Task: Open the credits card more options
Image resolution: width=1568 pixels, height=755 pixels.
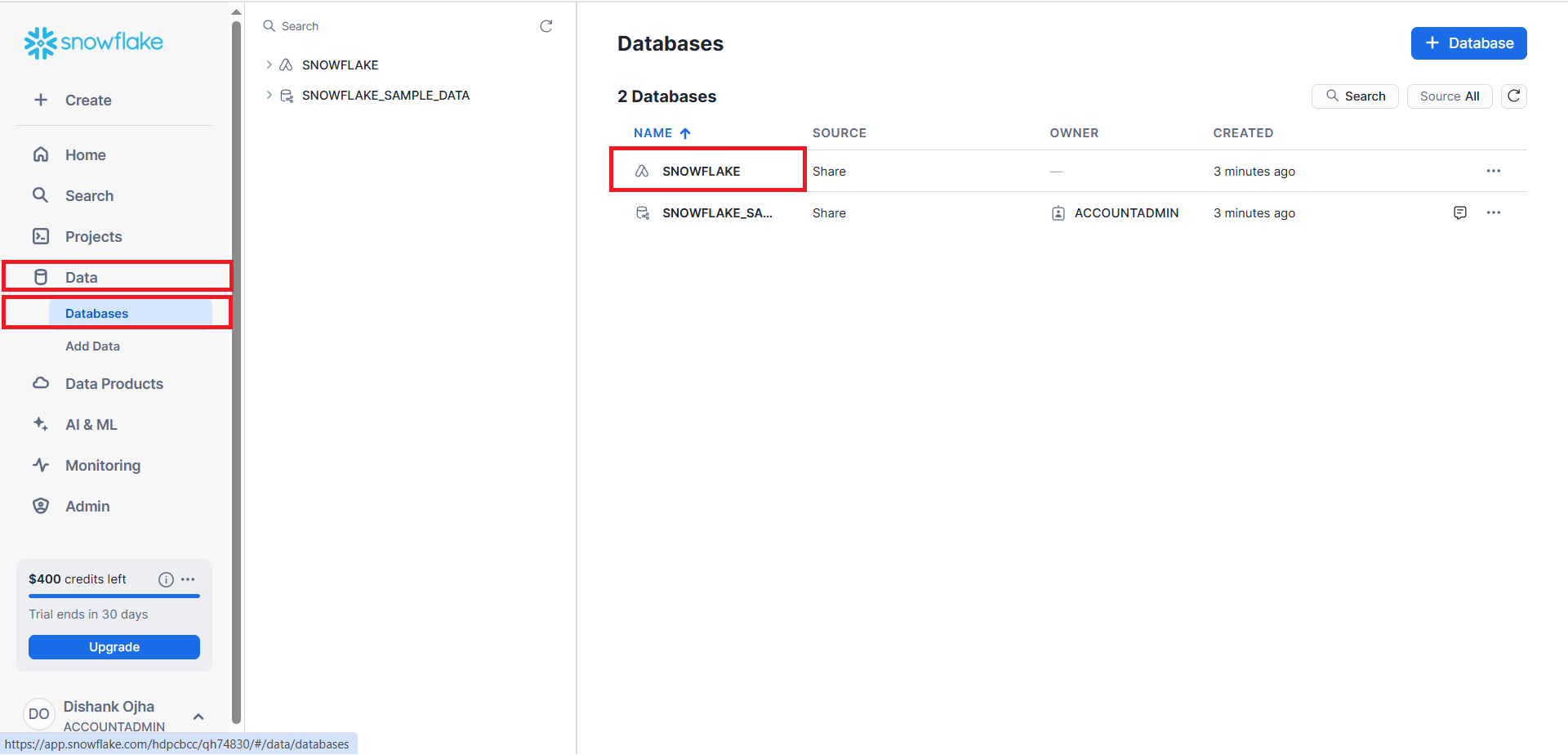Action: [x=188, y=579]
